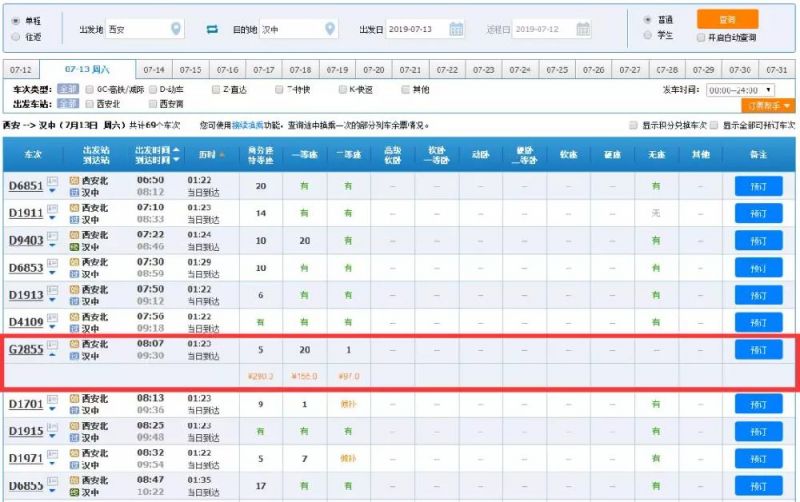Open the destination station location pin icon
The image size is (800, 502).
click(330, 29)
